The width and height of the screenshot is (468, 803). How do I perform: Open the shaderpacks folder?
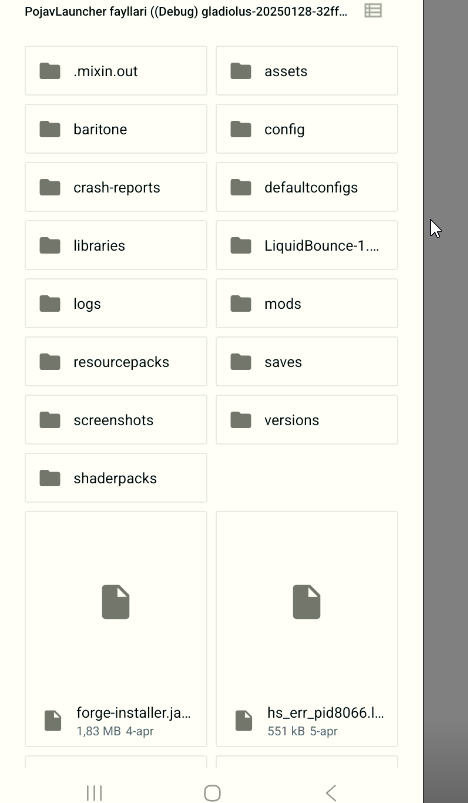116,478
